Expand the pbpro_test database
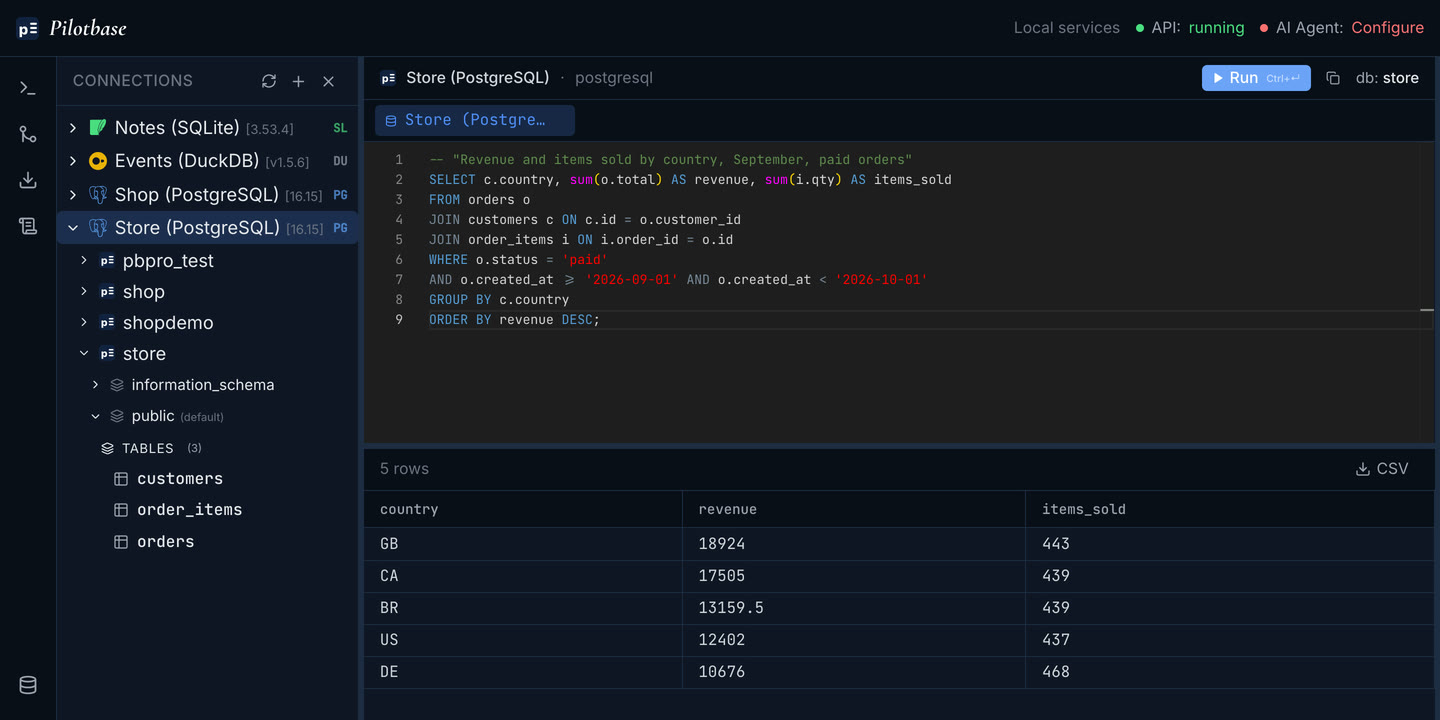1440x720 pixels. (84, 261)
